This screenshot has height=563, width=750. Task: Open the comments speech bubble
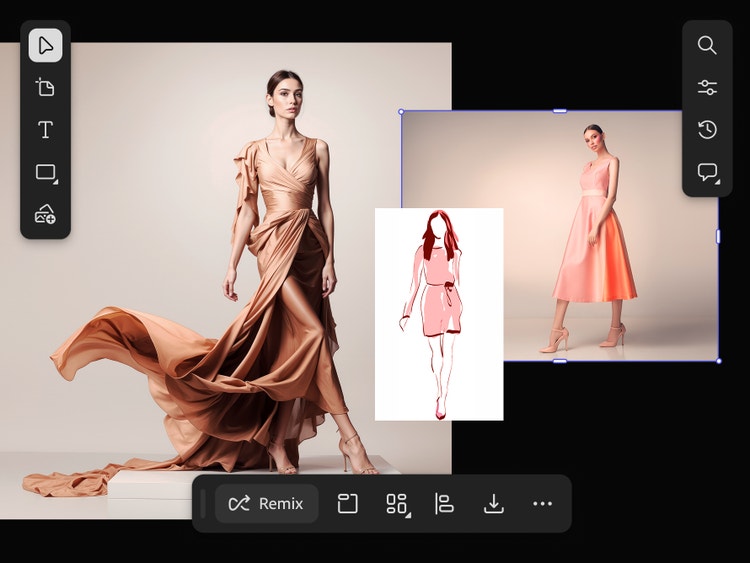[708, 173]
